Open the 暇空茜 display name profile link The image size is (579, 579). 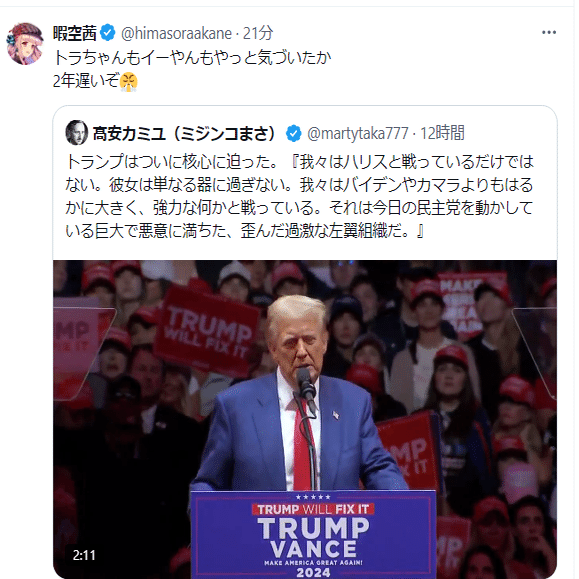75,33
